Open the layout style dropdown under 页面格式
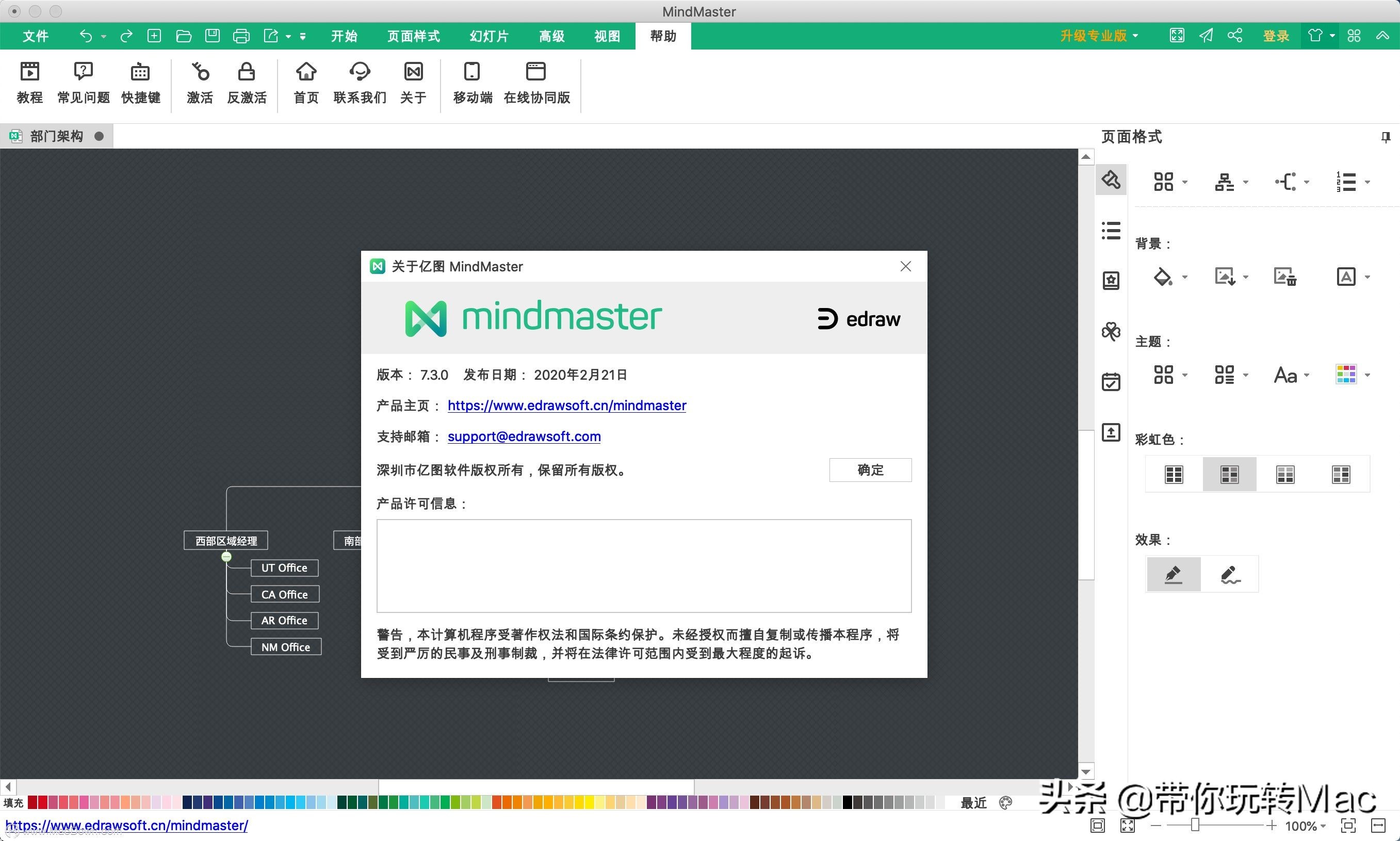1400x841 pixels. click(1169, 181)
